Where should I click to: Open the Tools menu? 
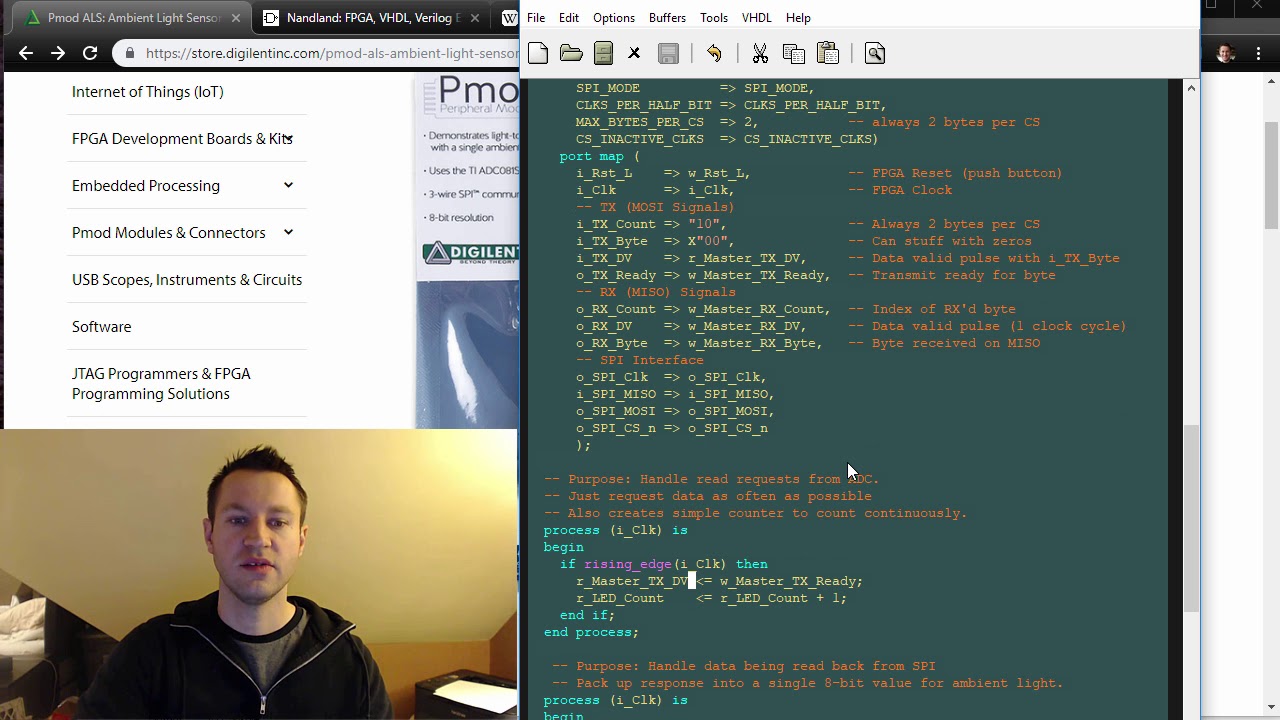[x=714, y=18]
